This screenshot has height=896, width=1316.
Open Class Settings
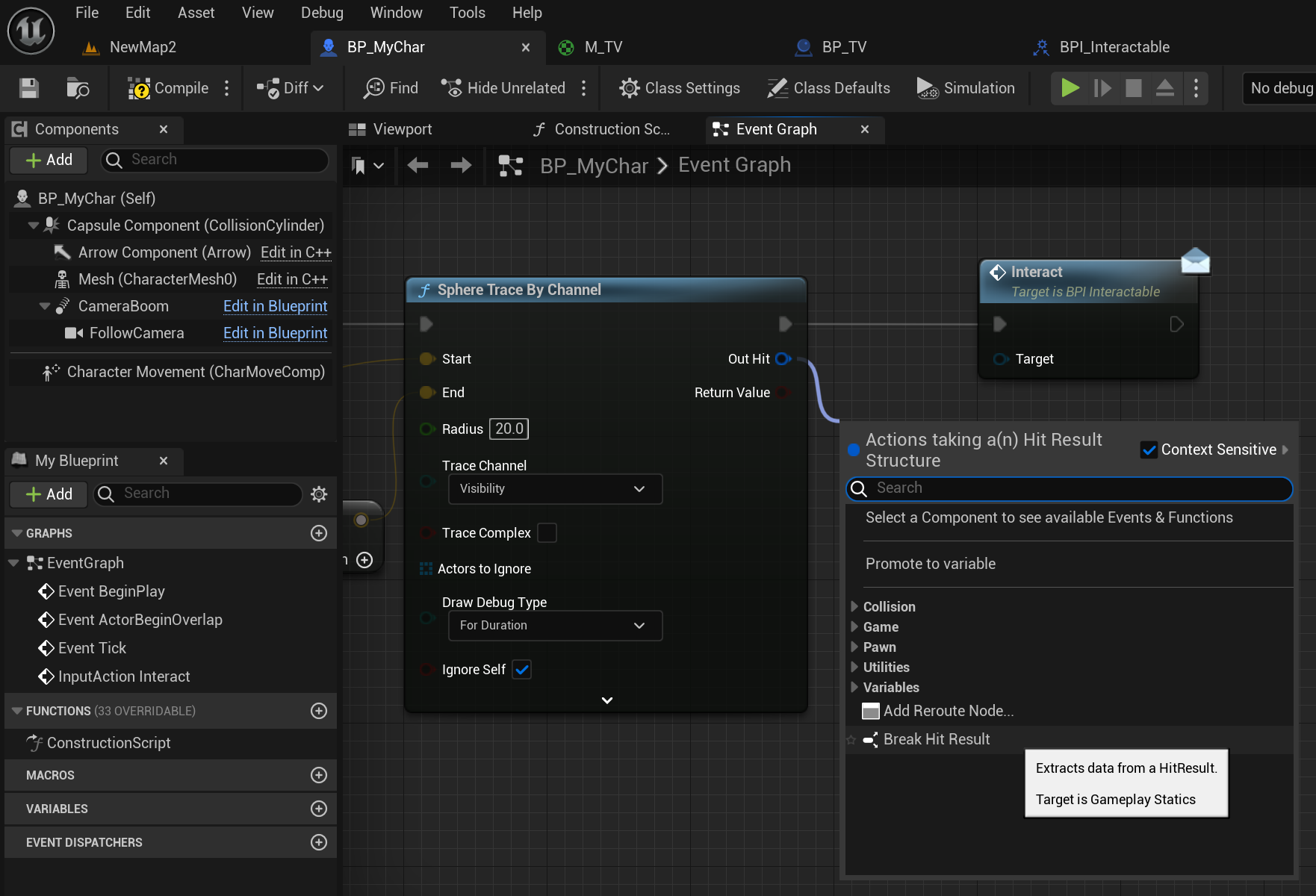(680, 88)
